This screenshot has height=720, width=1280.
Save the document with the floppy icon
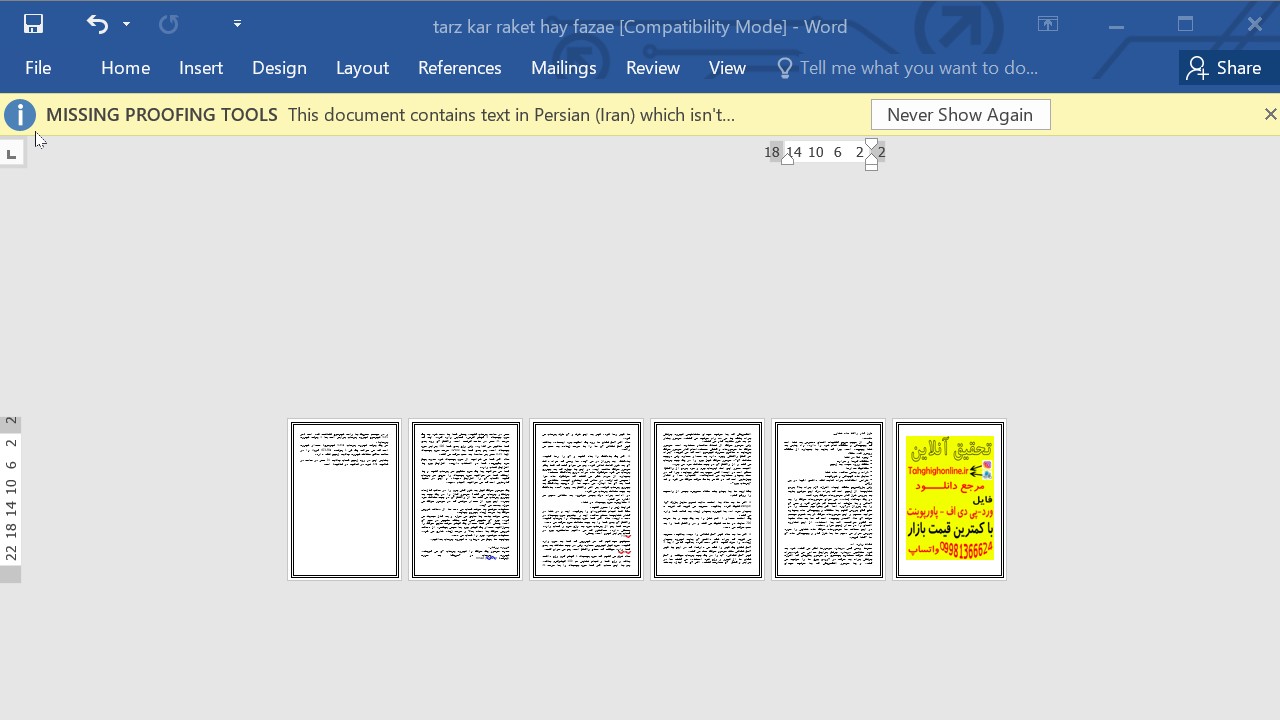click(33, 24)
